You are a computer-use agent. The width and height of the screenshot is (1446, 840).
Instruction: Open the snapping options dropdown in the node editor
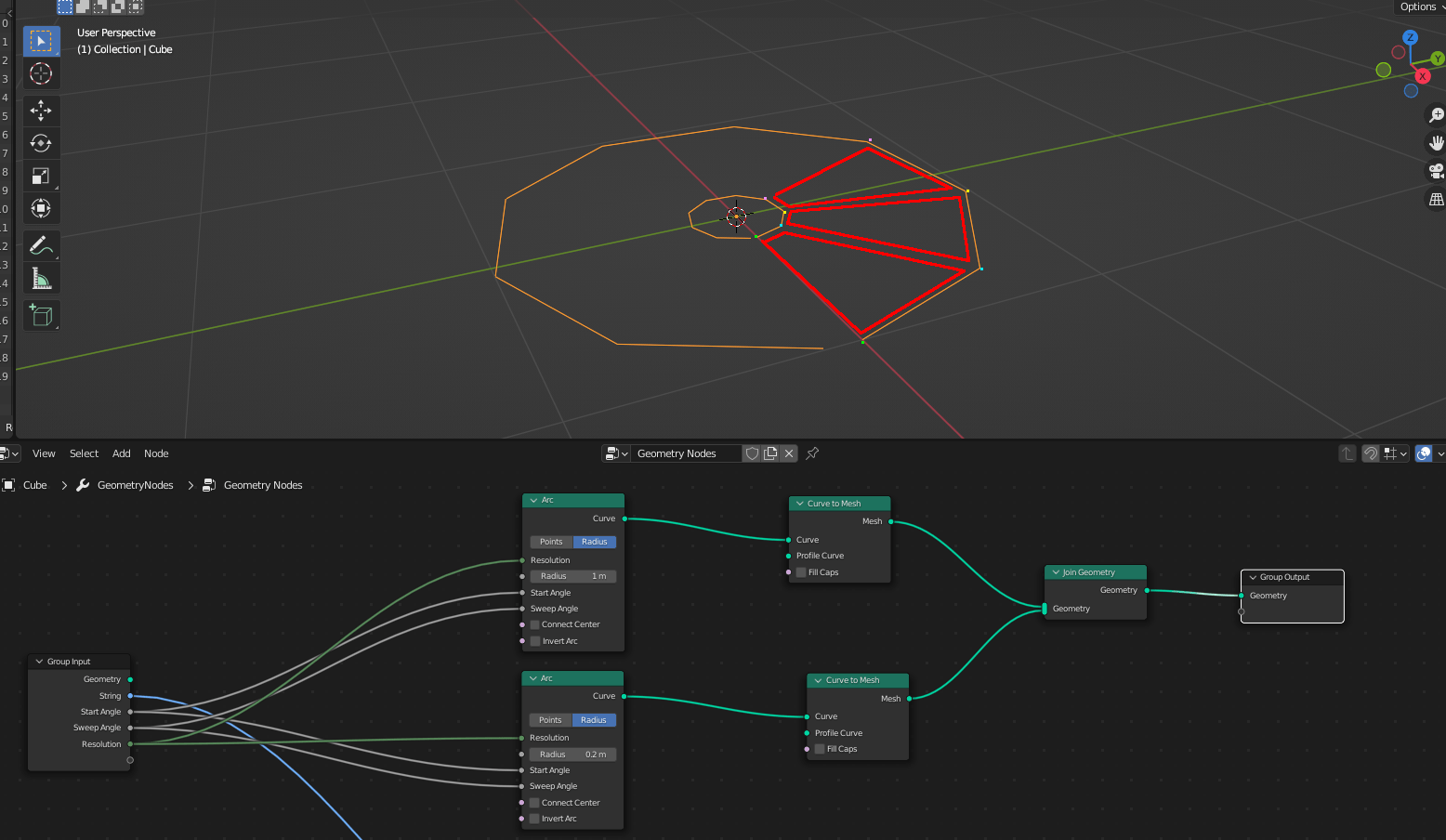(x=1402, y=453)
